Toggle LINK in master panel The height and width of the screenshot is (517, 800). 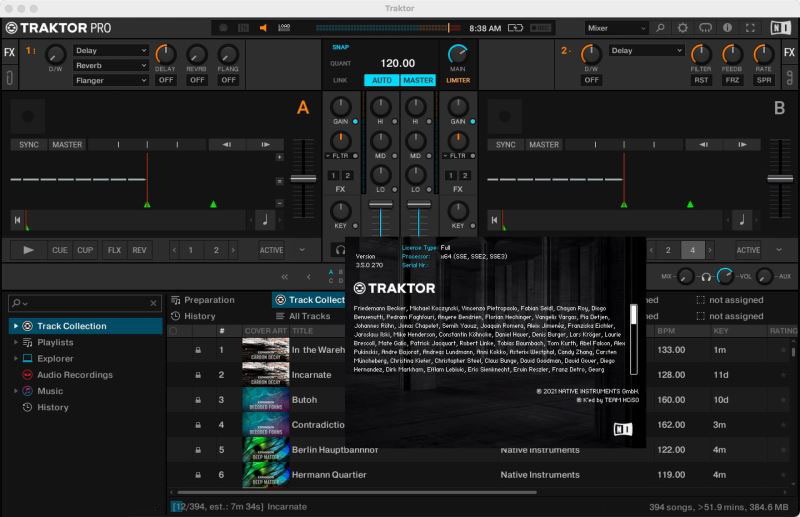[340, 80]
